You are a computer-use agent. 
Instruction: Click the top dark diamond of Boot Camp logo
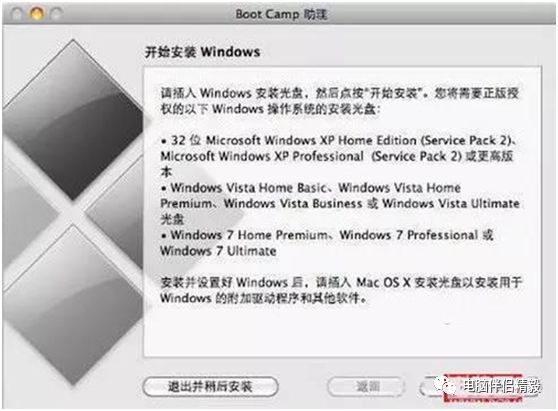[x=73, y=119]
